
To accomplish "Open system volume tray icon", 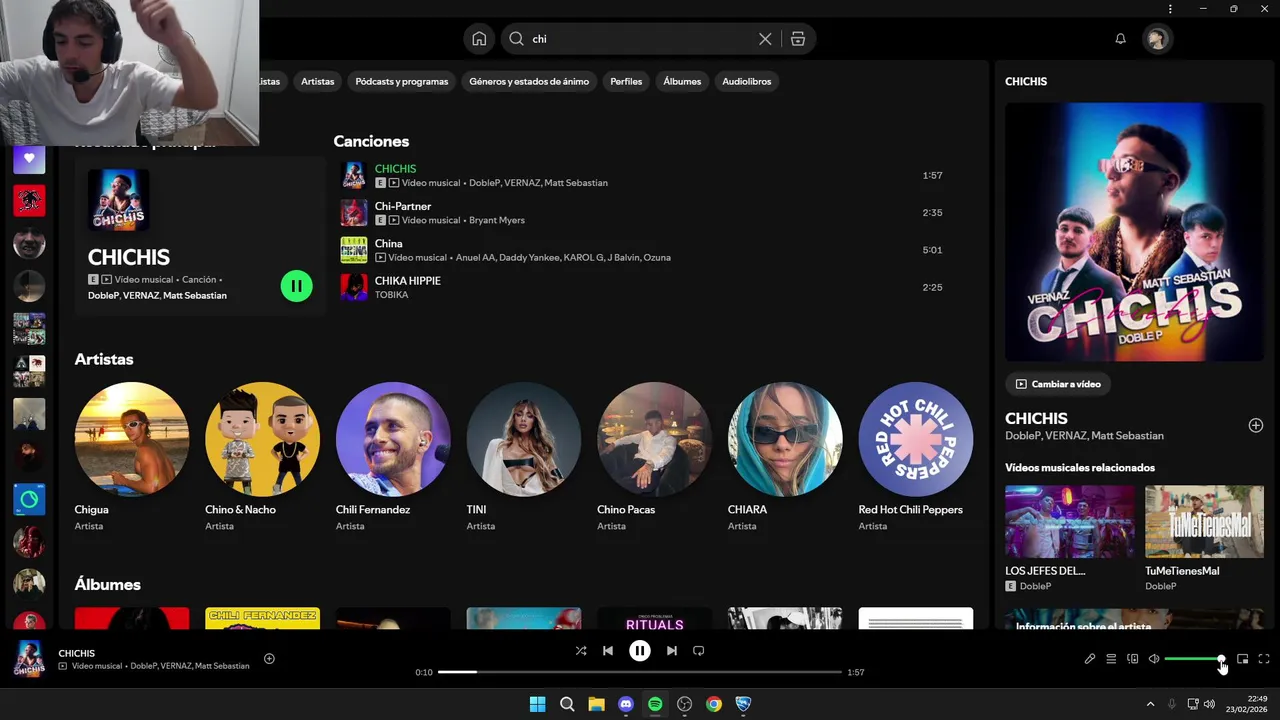I will click(x=1209, y=704).
